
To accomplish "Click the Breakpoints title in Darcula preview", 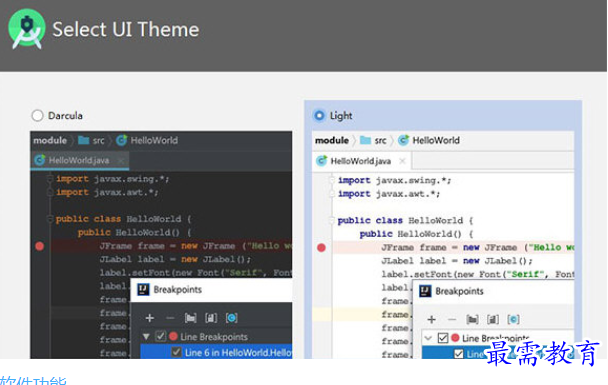I will pos(178,290).
